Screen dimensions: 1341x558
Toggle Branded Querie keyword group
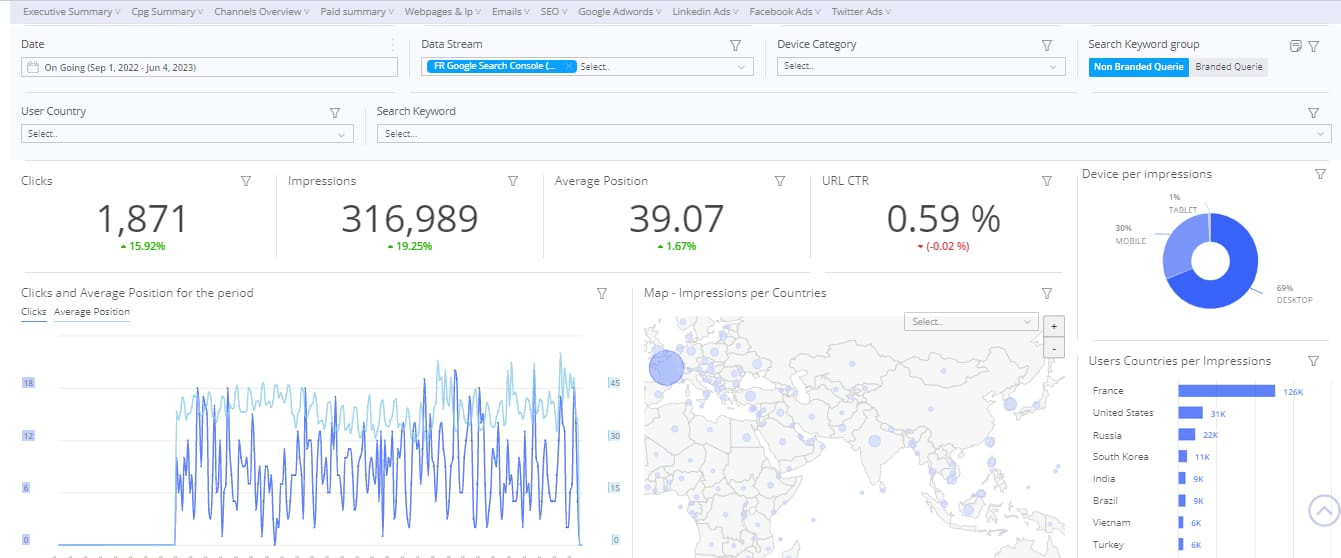[x=1229, y=67]
